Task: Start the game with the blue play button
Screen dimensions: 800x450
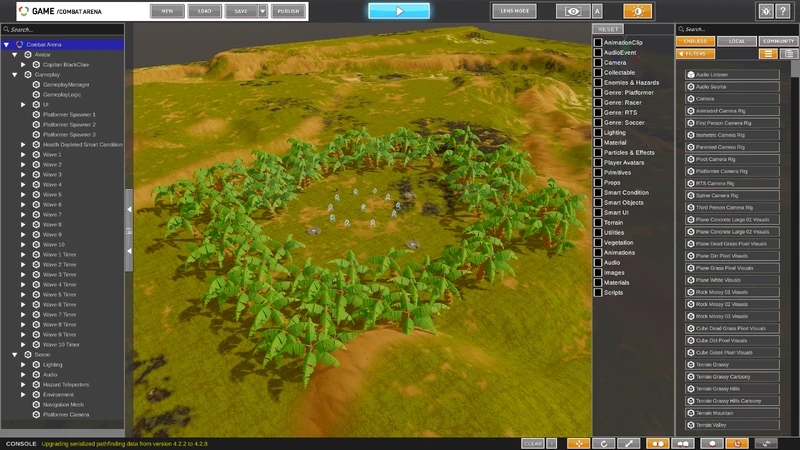Action: (x=399, y=11)
